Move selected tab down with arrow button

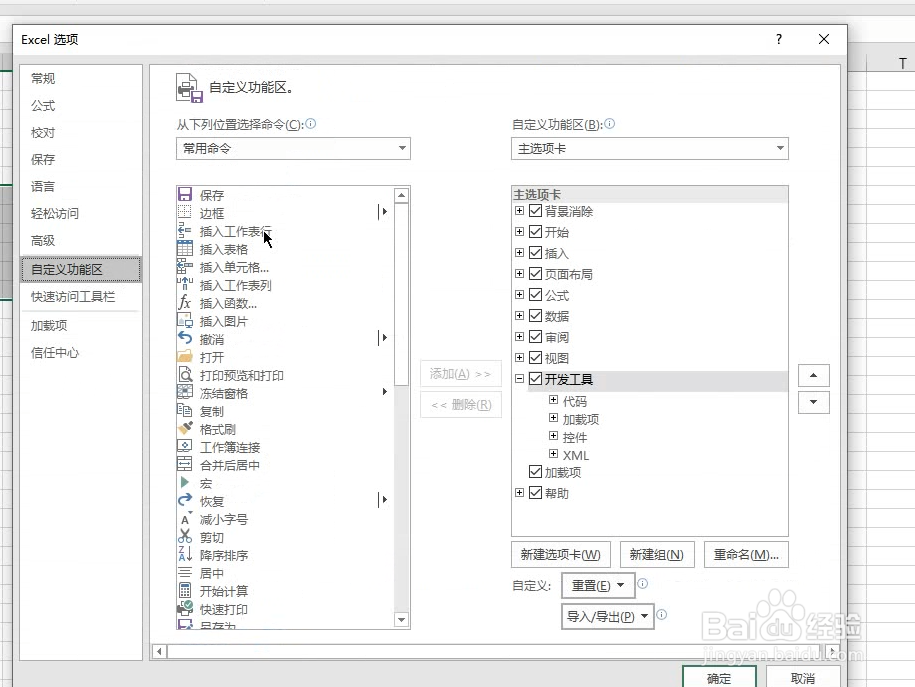[x=813, y=402]
